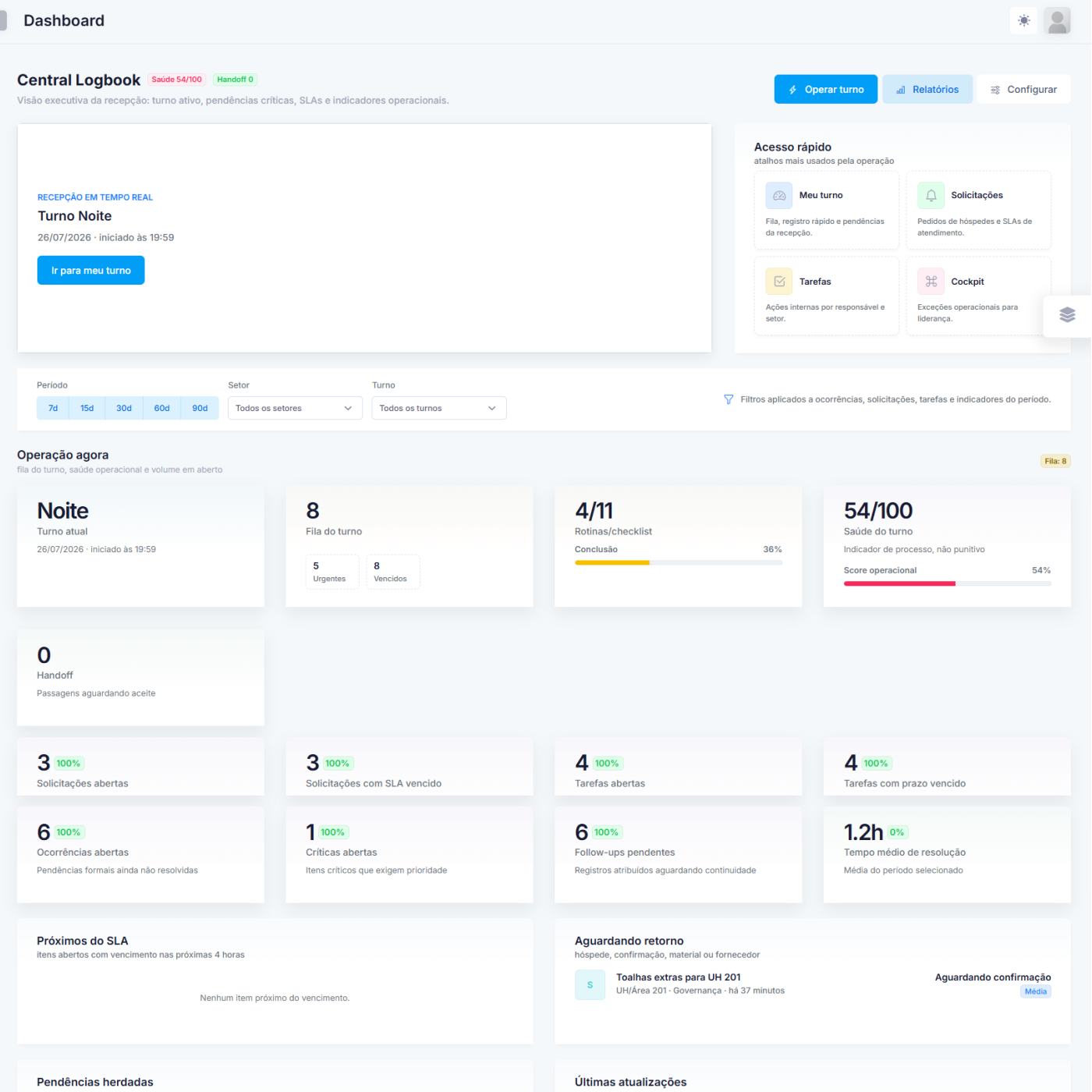Go to Ir para meu turno
This screenshot has width=1092, height=1092.
point(91,271)
